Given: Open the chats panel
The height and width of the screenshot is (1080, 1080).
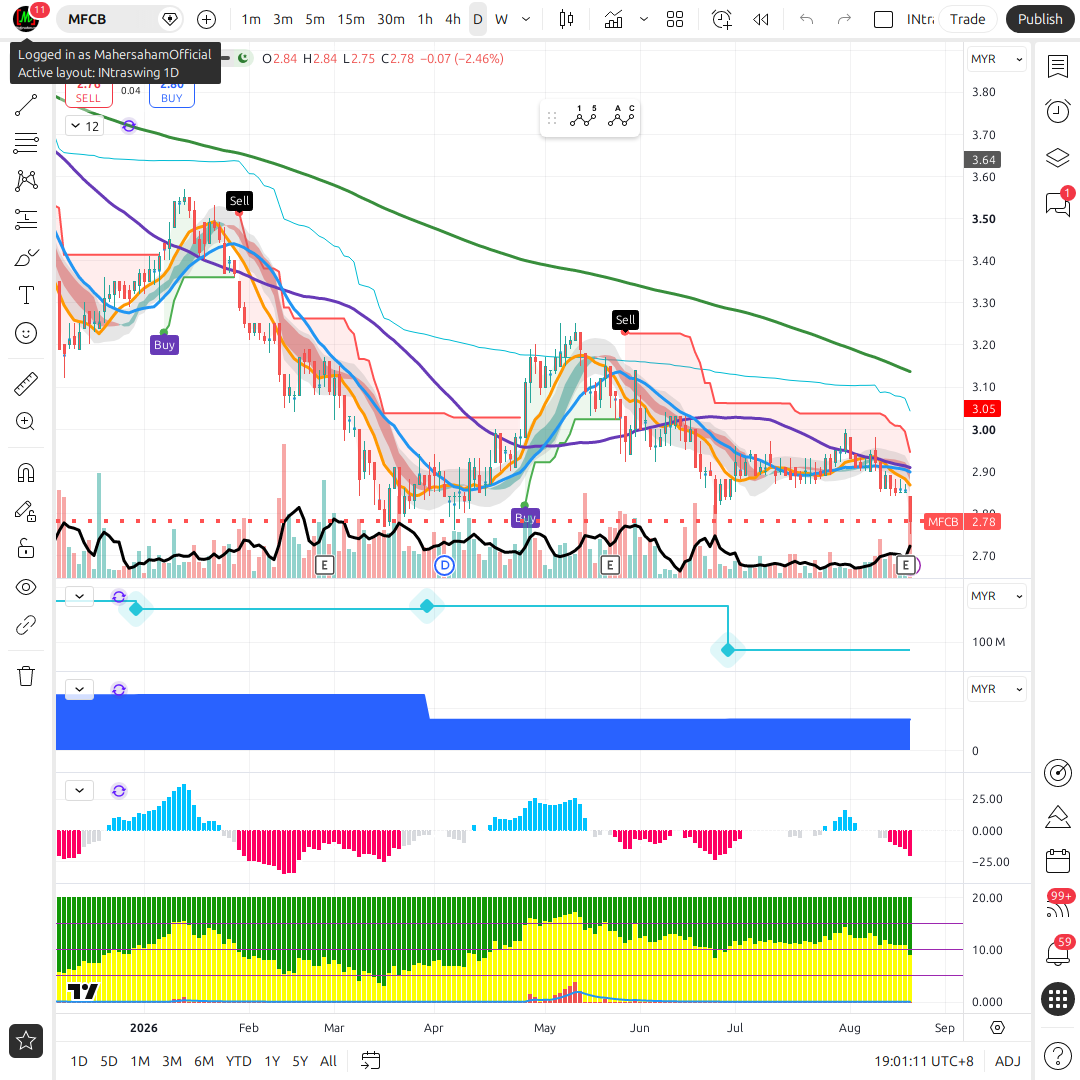Looking at the screenshot, I should pos(1058,204).
